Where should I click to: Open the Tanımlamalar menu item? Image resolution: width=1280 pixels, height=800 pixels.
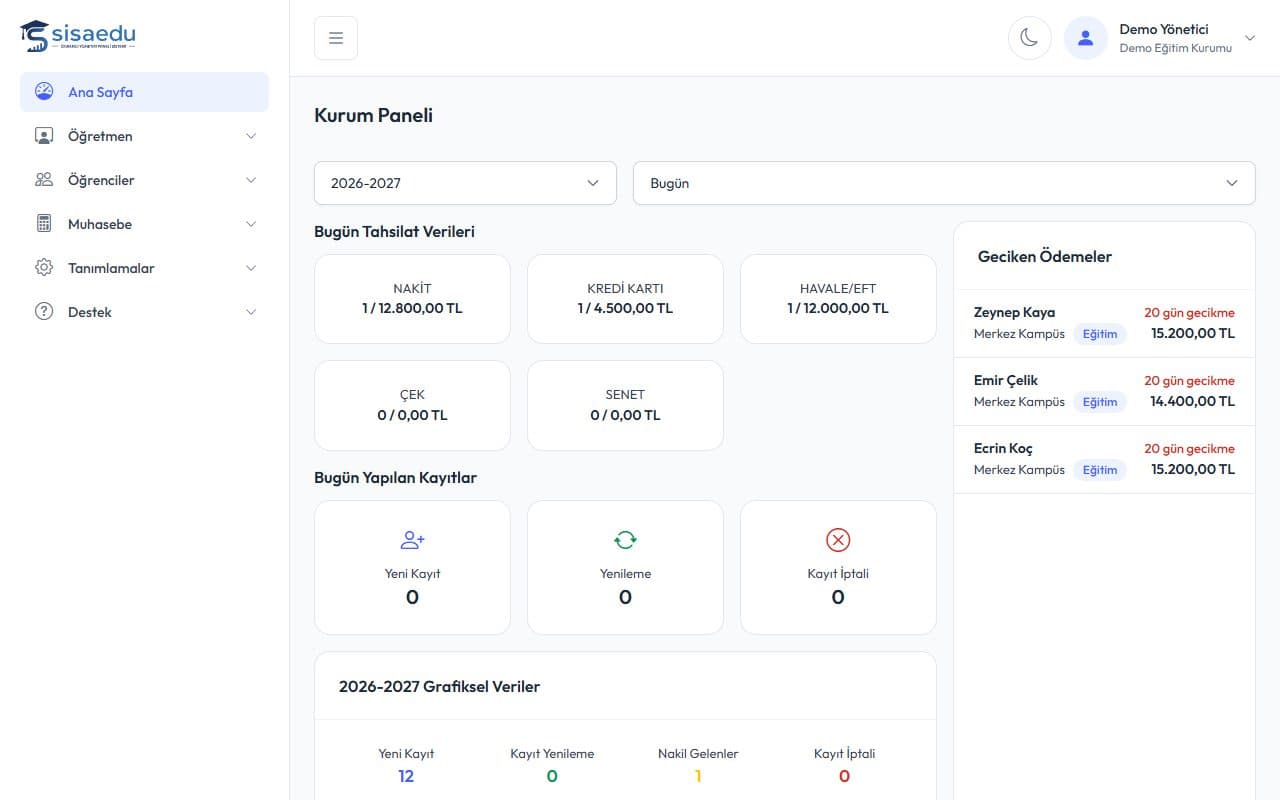coord(144,268)
